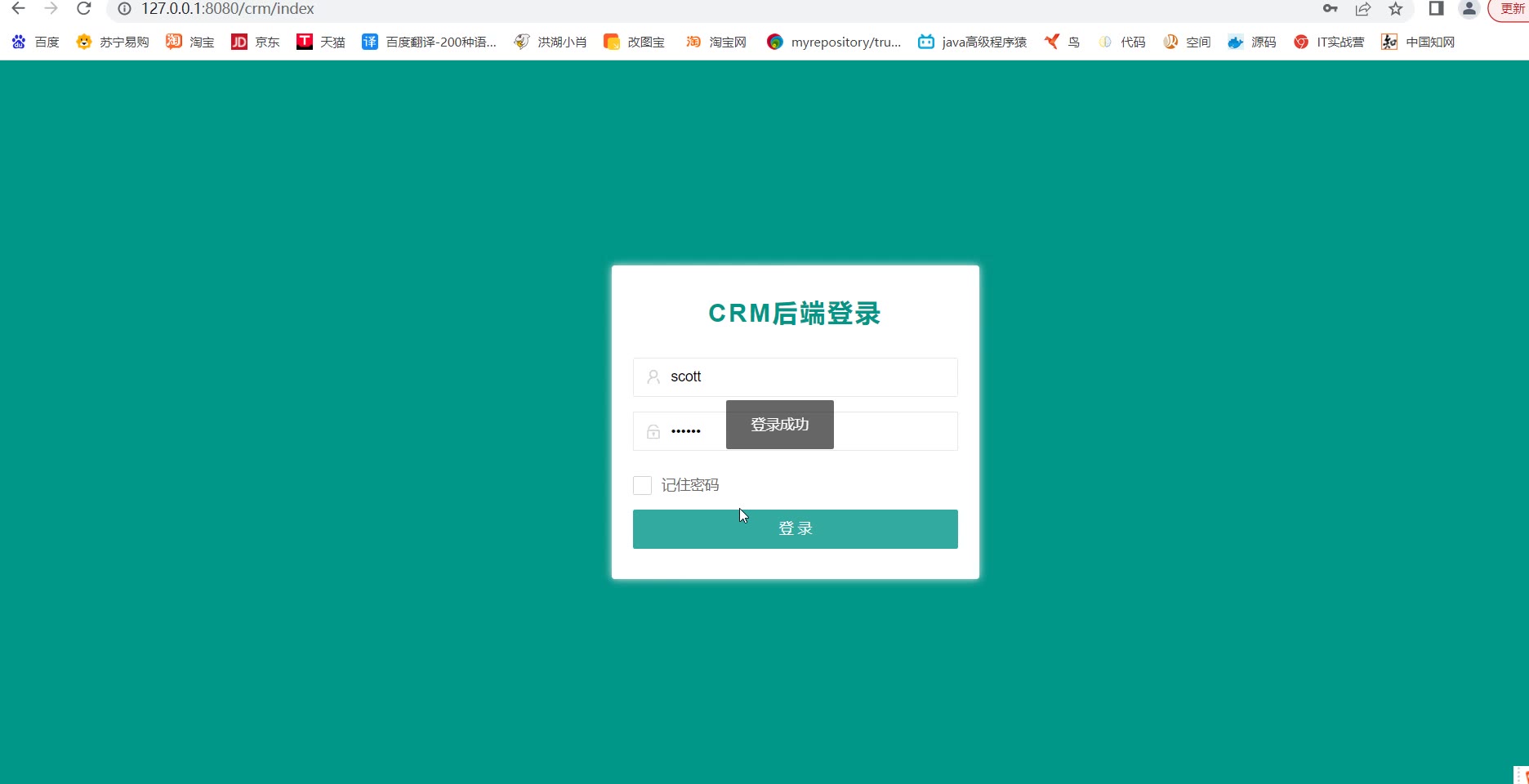Share this page via share icon
The image size is (1529, 784).
click(1363, 9)
